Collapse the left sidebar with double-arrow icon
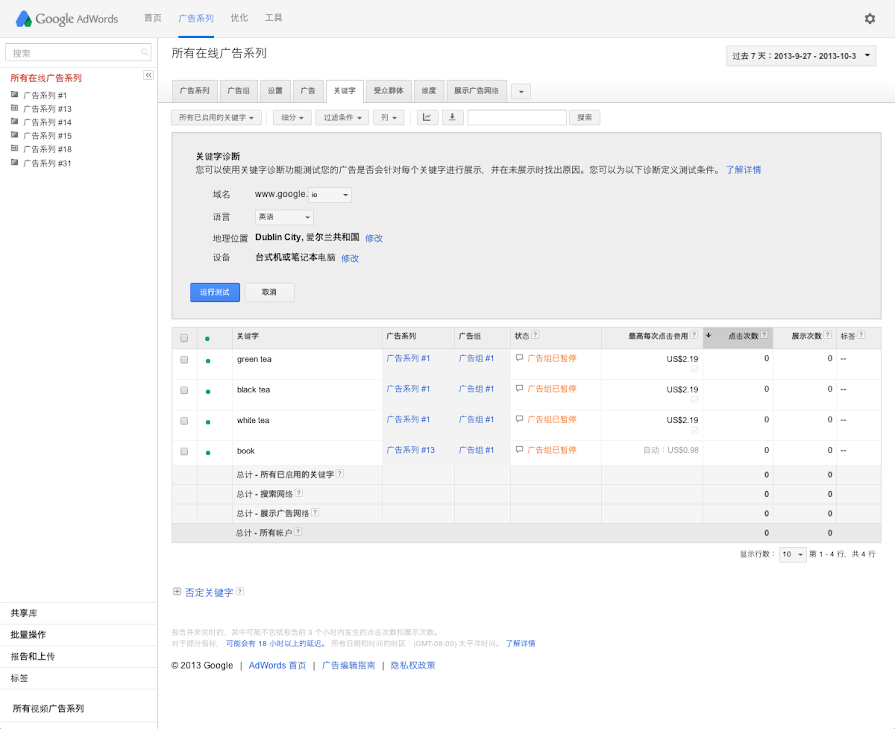895x729 pixels. [148, 75]
